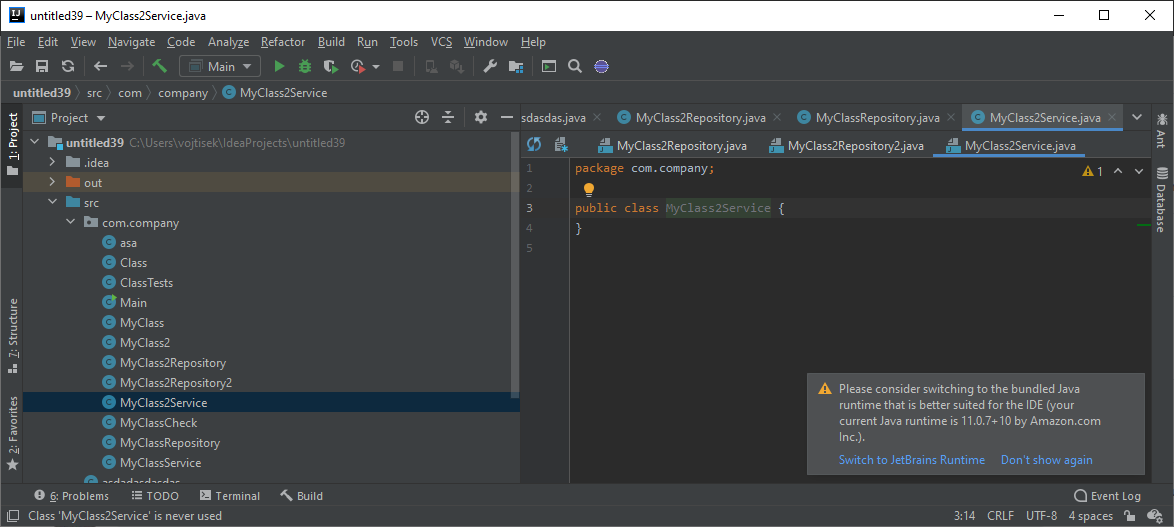
Task: Locate opened file with crosshair icon
Action: (422, 118)
